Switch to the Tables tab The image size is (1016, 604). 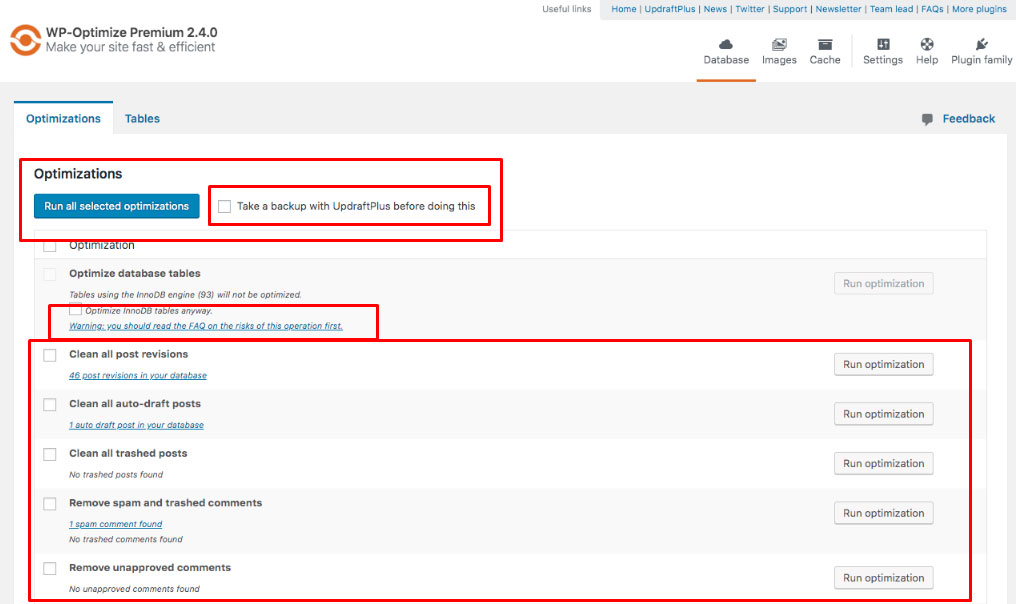pyautogui.click(x=143, y=119)
